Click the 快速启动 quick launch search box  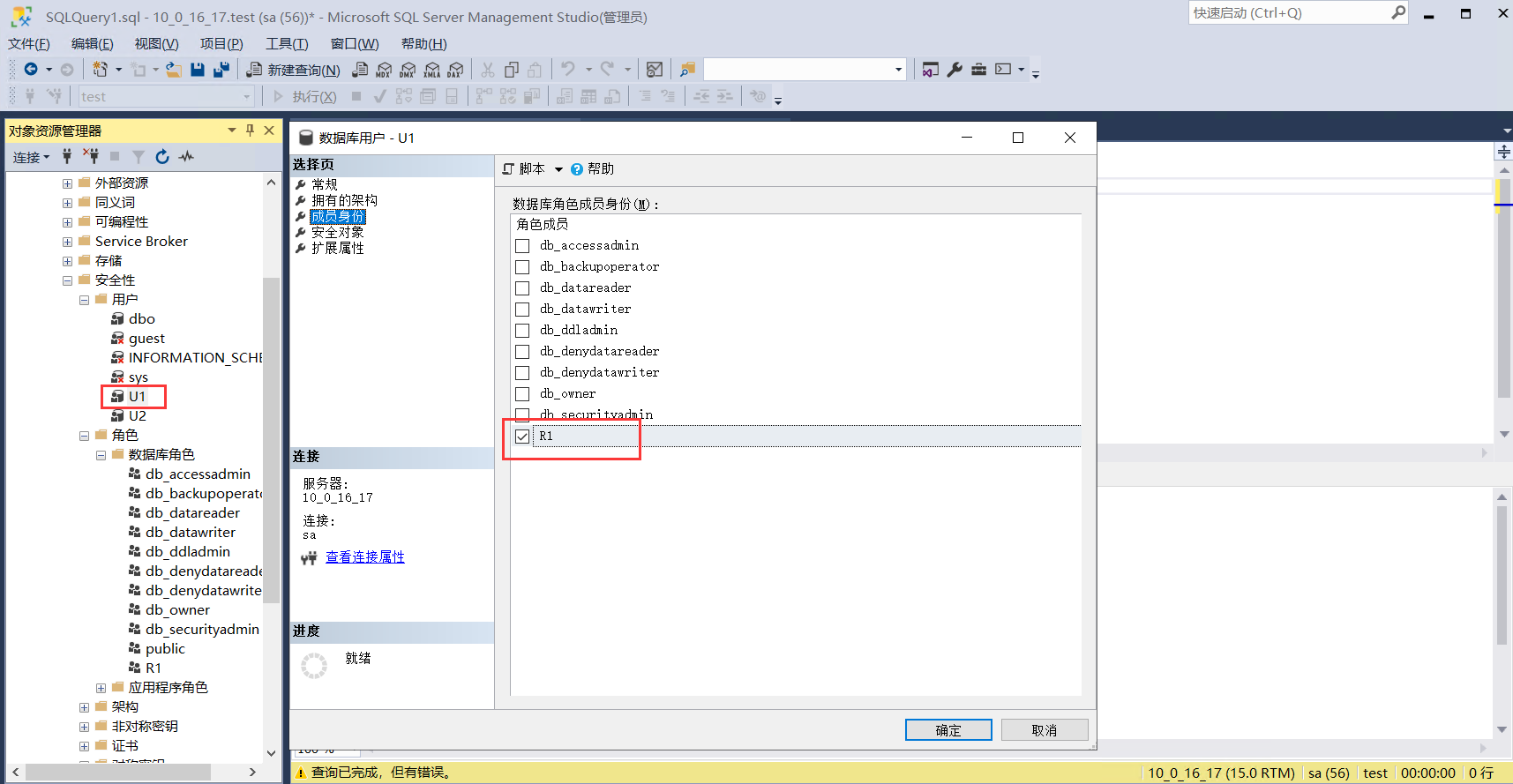point(1297,12)
